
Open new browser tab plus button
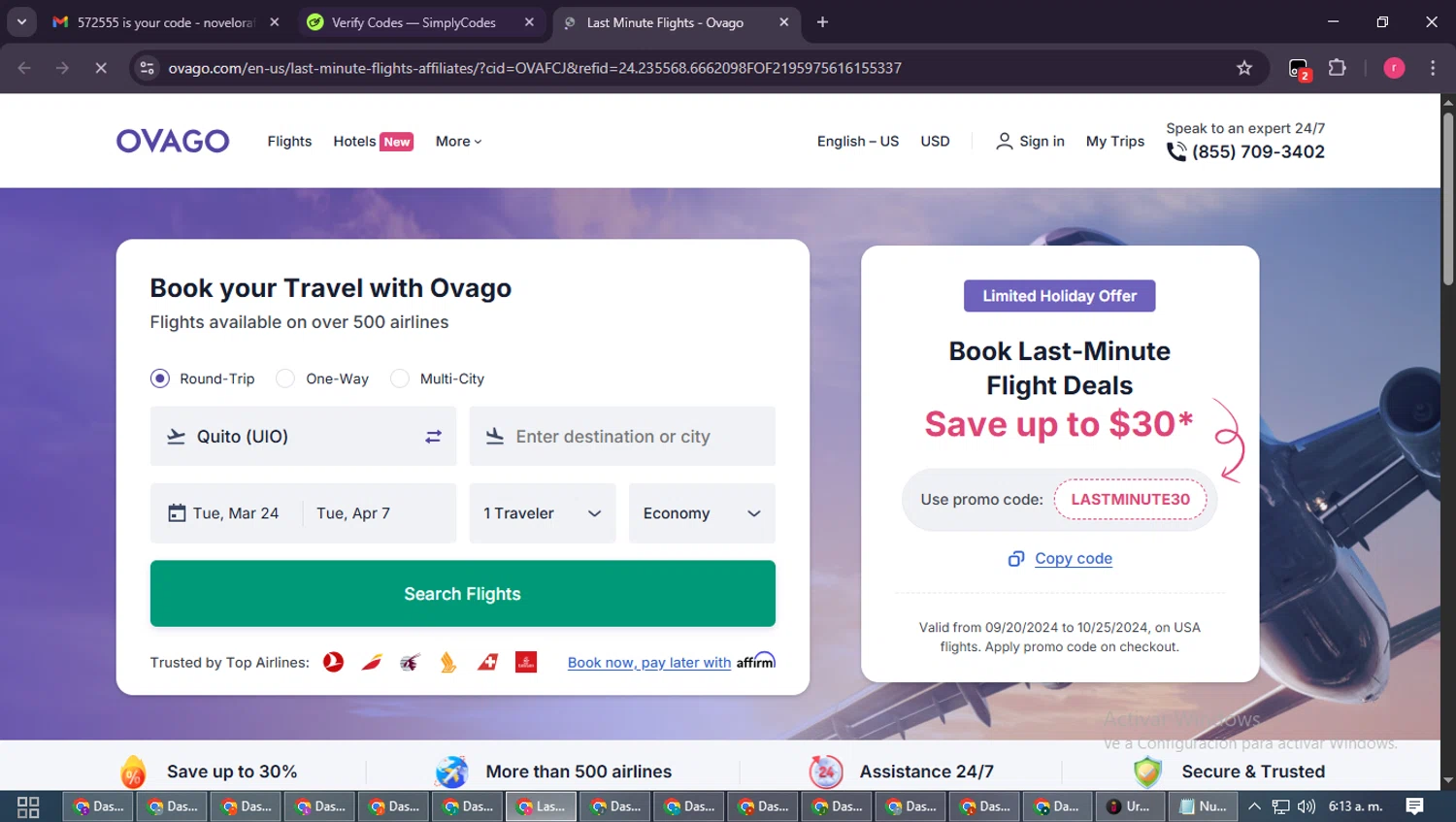click(822, 22)
